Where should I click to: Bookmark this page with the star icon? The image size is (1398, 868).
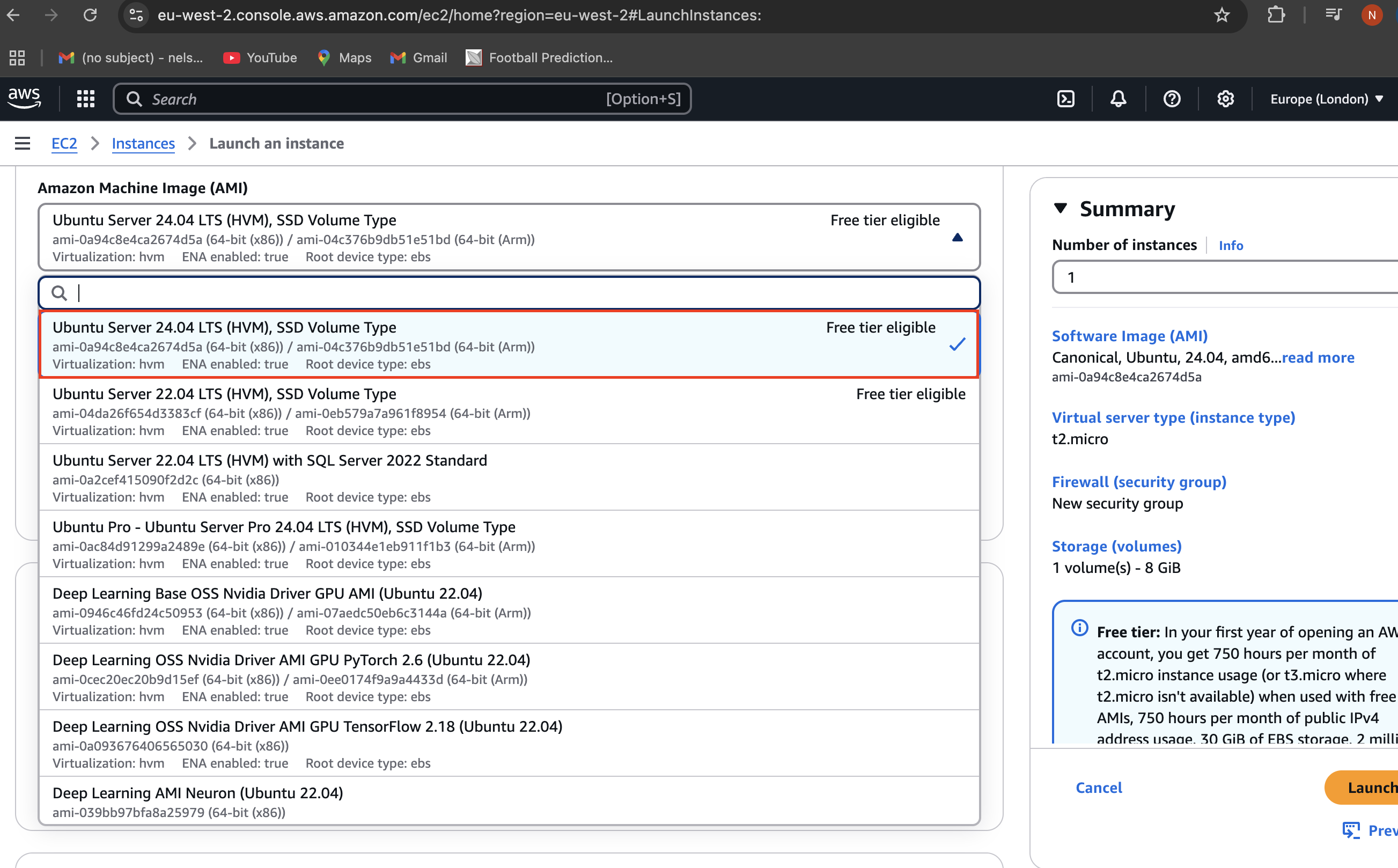1222,15
